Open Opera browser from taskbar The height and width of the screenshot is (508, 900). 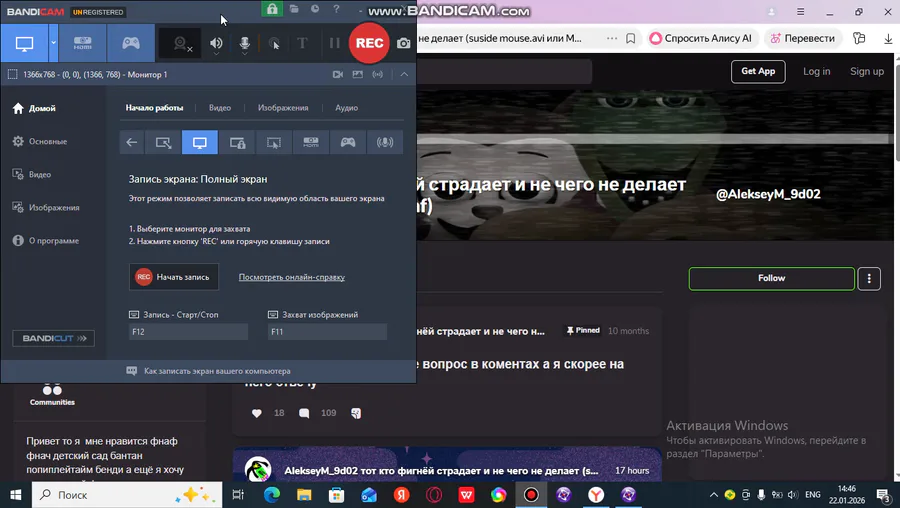coord(434,495)
